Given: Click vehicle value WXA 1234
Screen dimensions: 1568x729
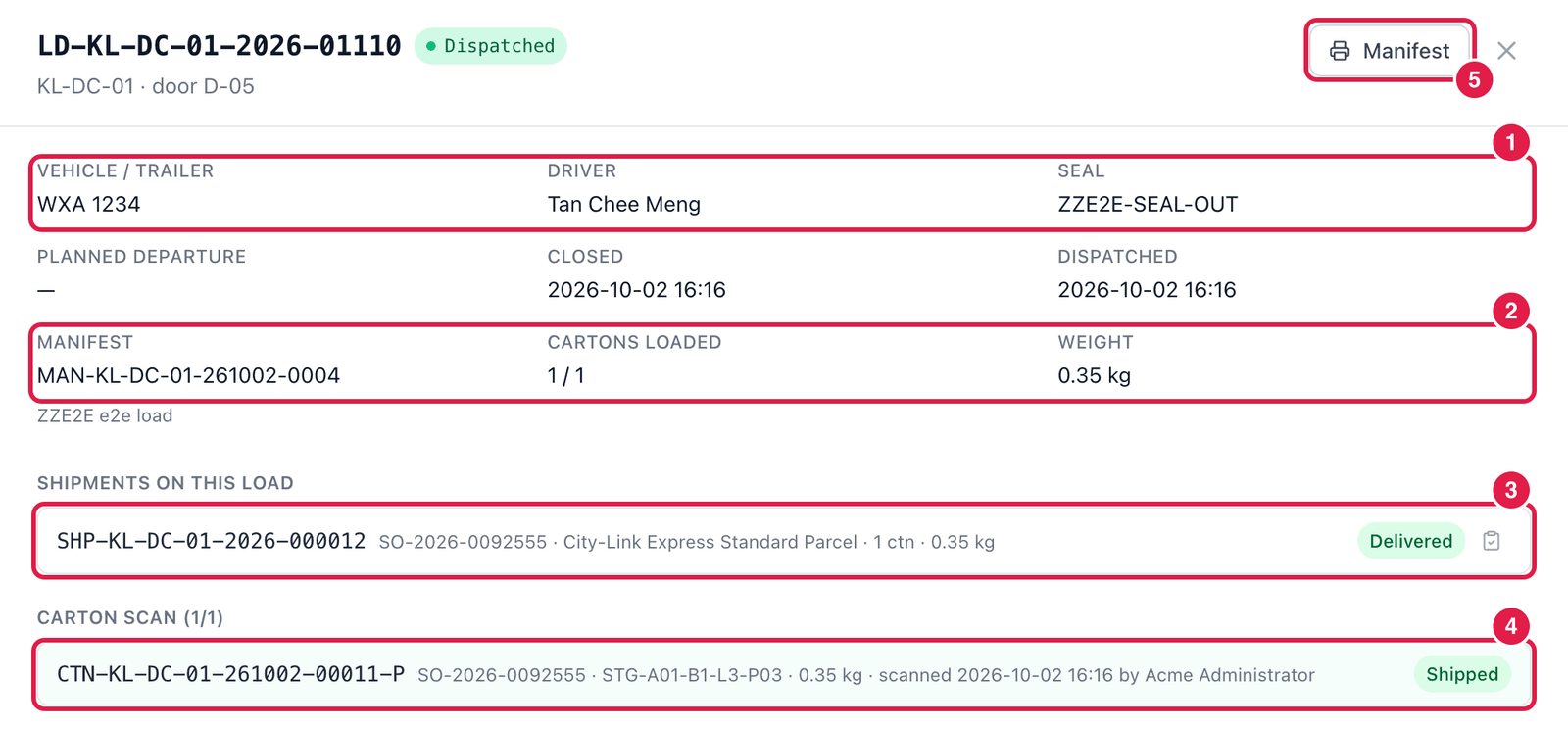Looking at the screenshot, I should click(88, 204).
